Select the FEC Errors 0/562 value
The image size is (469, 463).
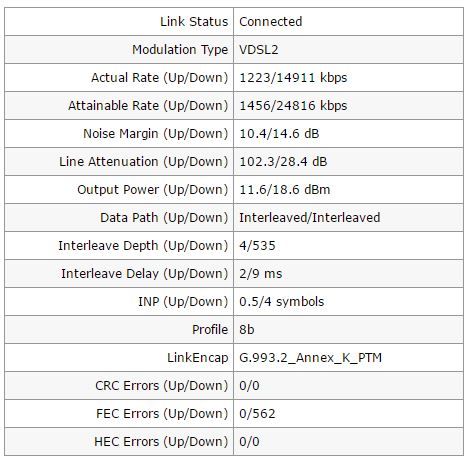pyautogui.click(x=257, y=414)
